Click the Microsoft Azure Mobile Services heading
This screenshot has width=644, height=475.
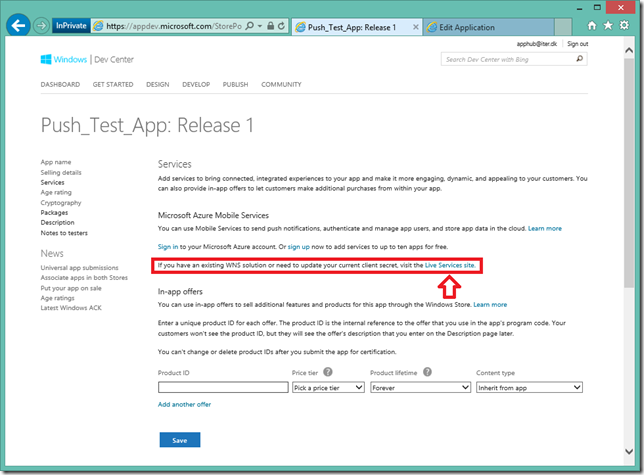tap(213, 215)
